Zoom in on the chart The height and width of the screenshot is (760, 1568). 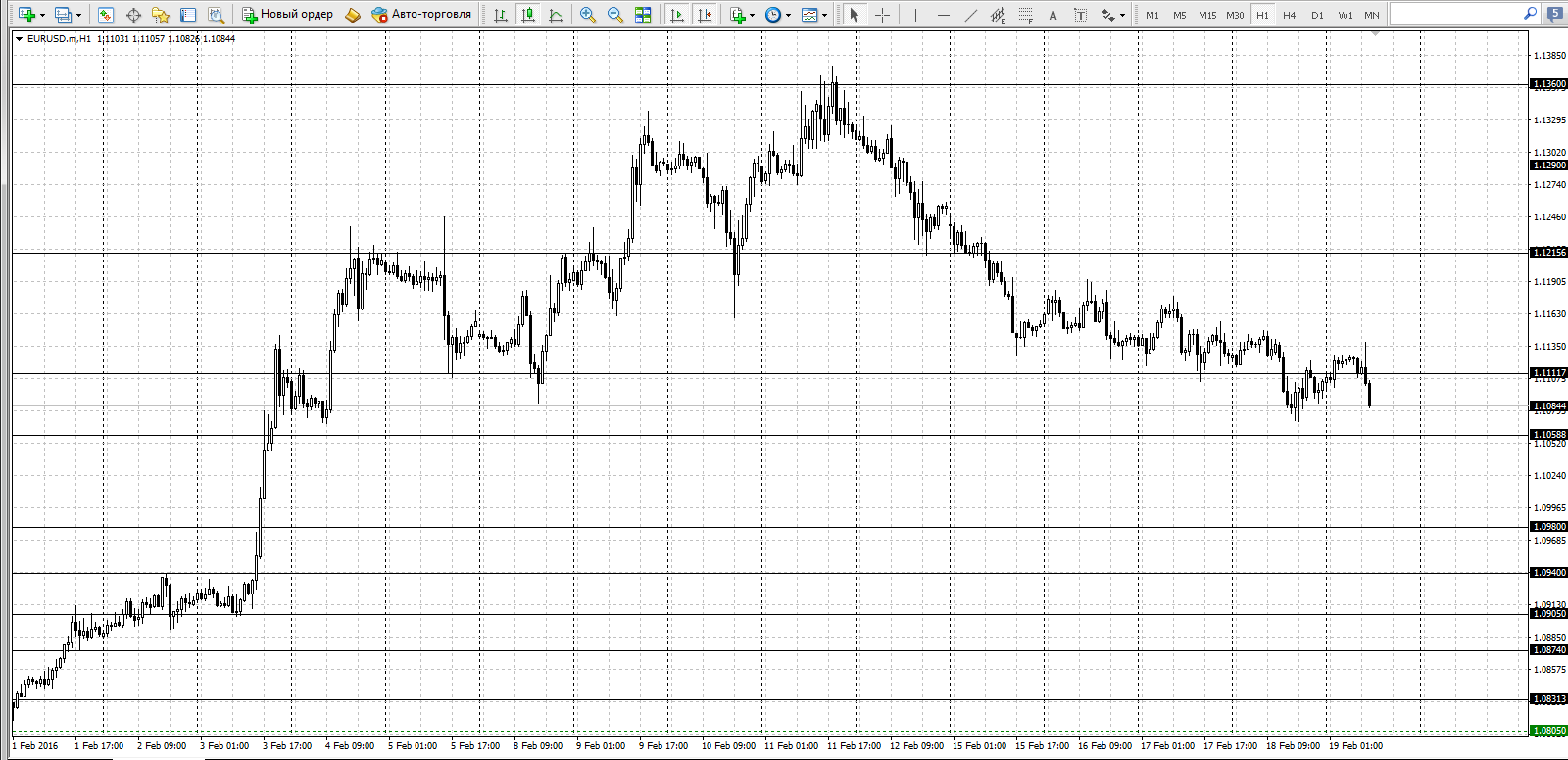tap(588, 15)
